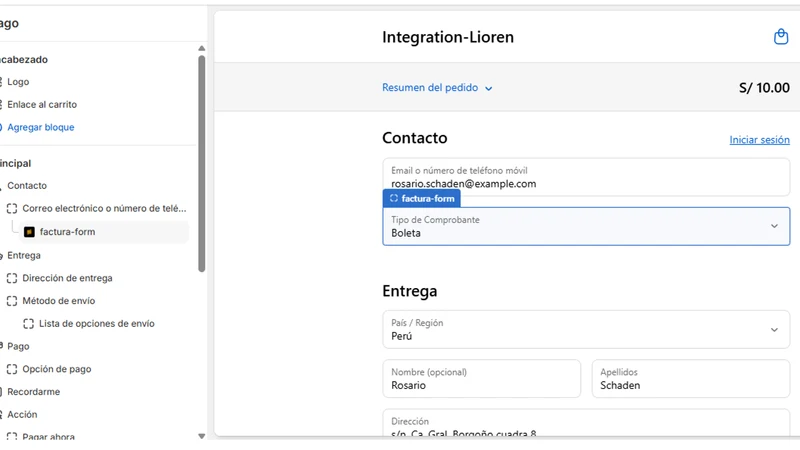Image resolution: width=800 pixels, height=450 pixels.
Task: Click sidebar scrollbar down arrow
Action: click(x=202, y=436)
